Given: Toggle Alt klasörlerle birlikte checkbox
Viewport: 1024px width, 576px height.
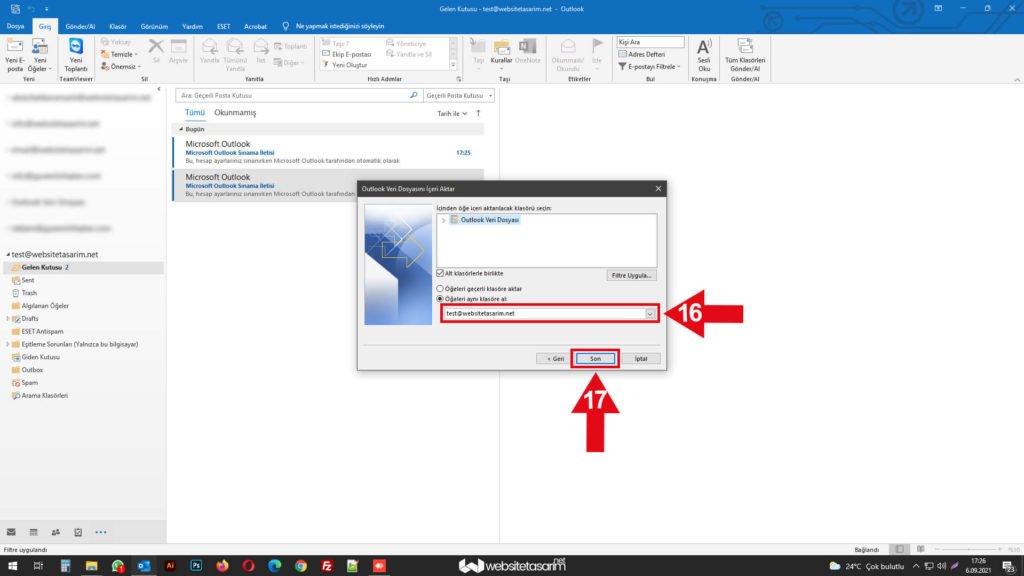Looking at the screenshot, I should [440, 272].
